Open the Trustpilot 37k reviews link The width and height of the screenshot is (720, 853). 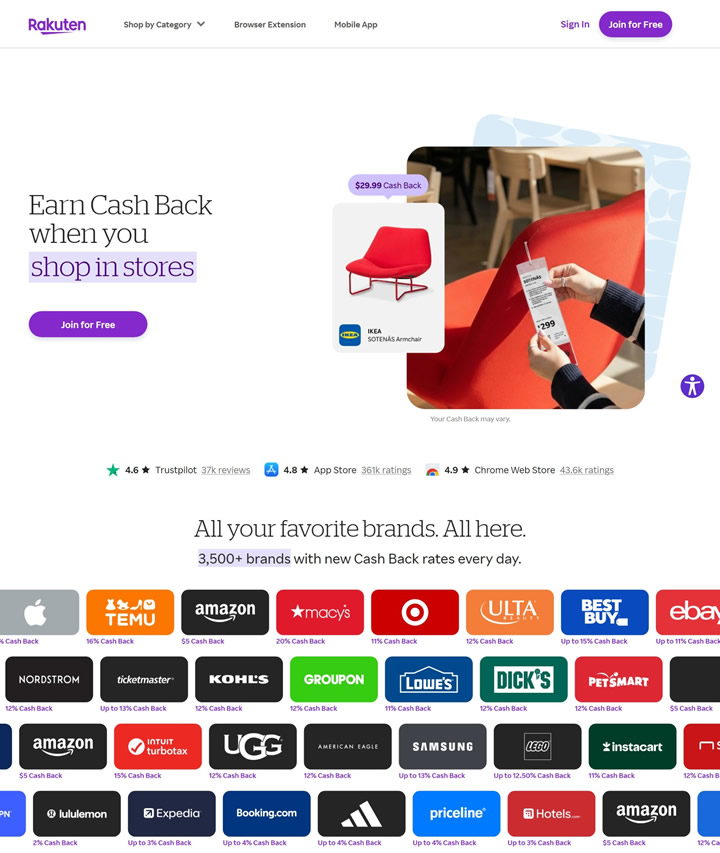226,470
